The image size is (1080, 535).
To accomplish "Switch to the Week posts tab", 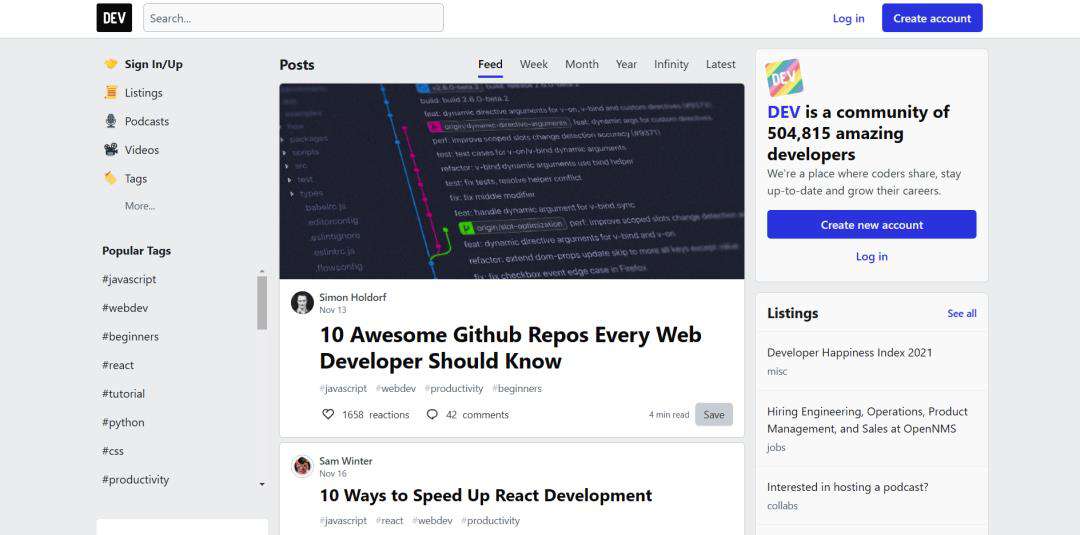I will tap(534, 64).
